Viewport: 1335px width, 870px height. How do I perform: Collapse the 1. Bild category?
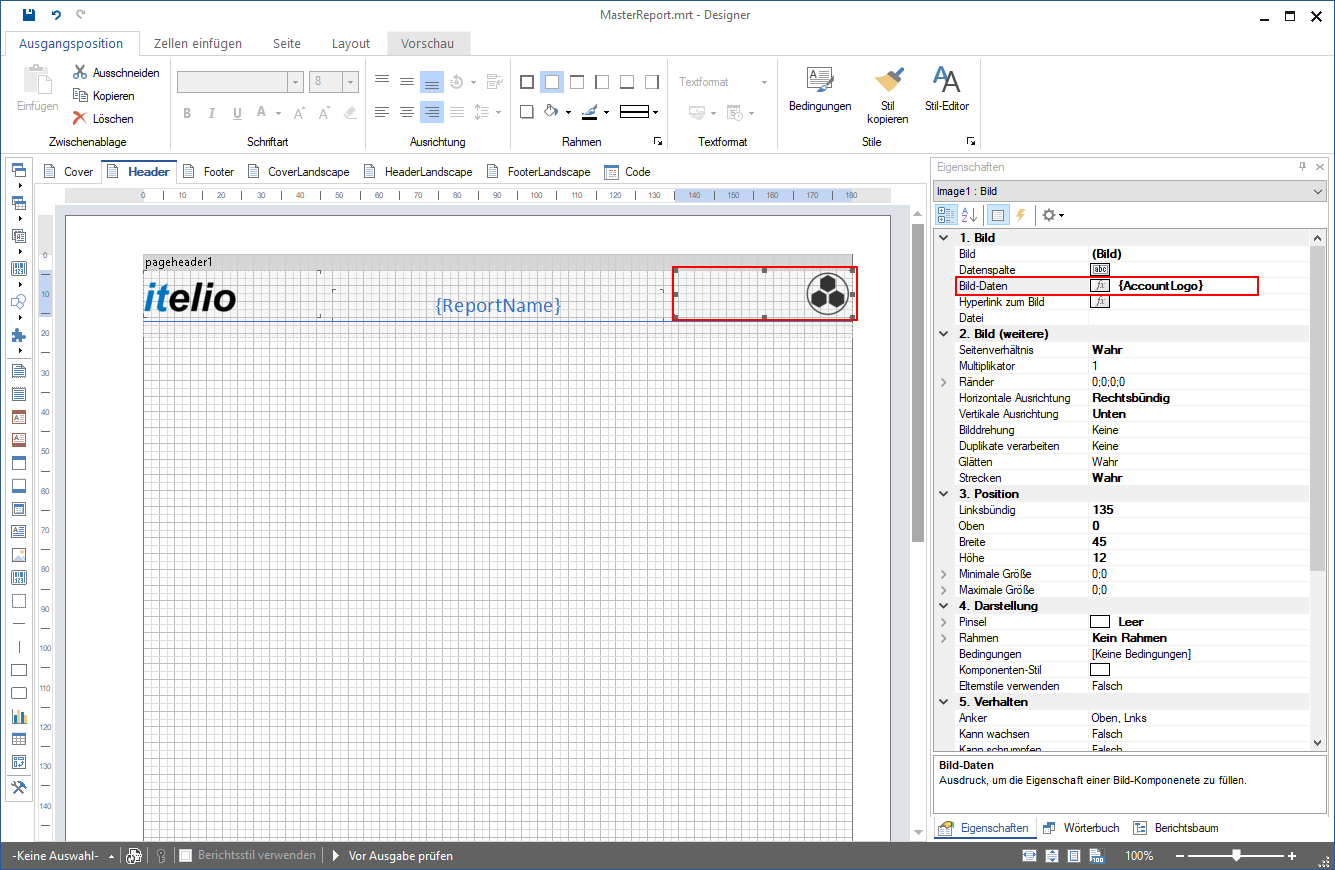[x=944, y=238]
